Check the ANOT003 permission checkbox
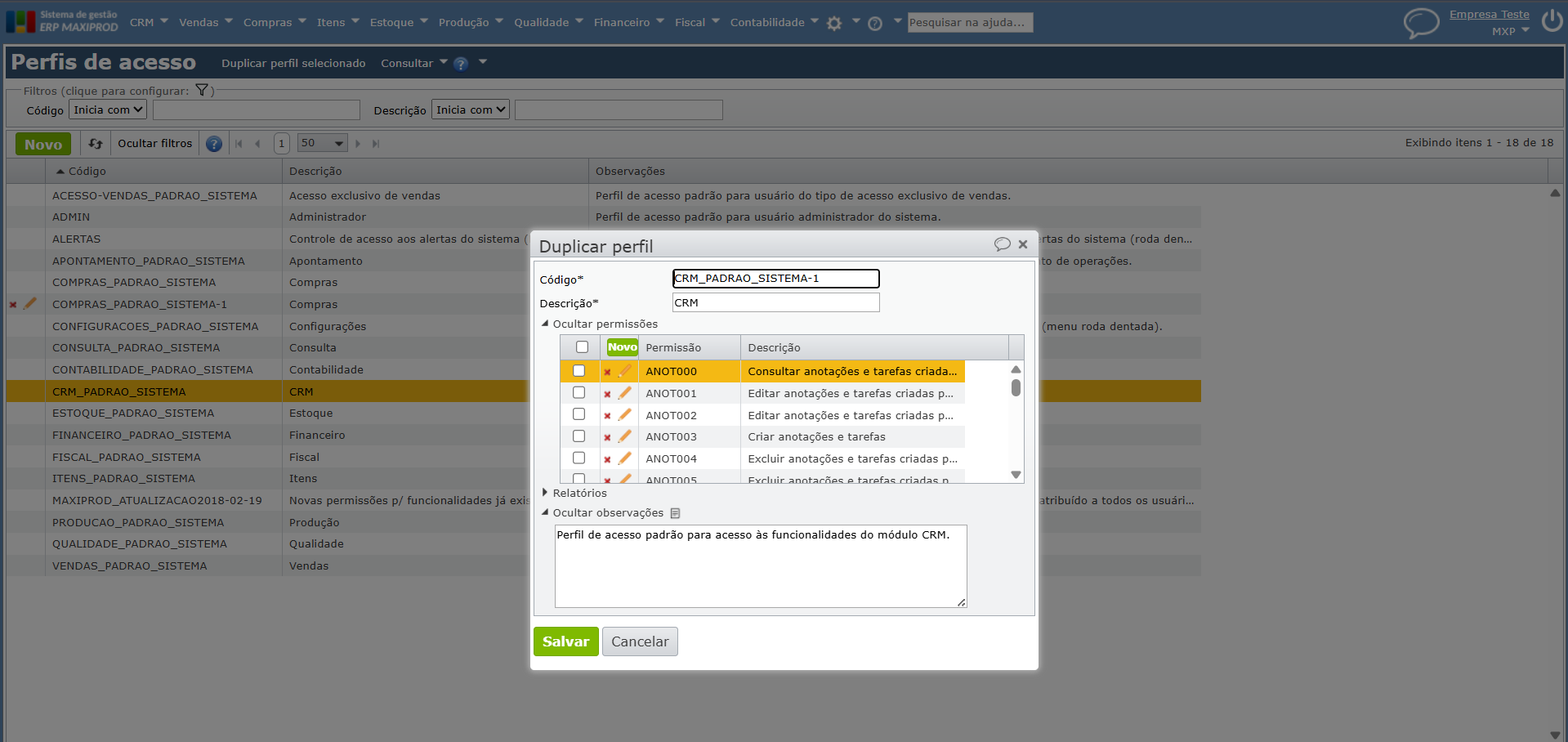Screen dimensions: 1568x742 (x=579, y=436)
